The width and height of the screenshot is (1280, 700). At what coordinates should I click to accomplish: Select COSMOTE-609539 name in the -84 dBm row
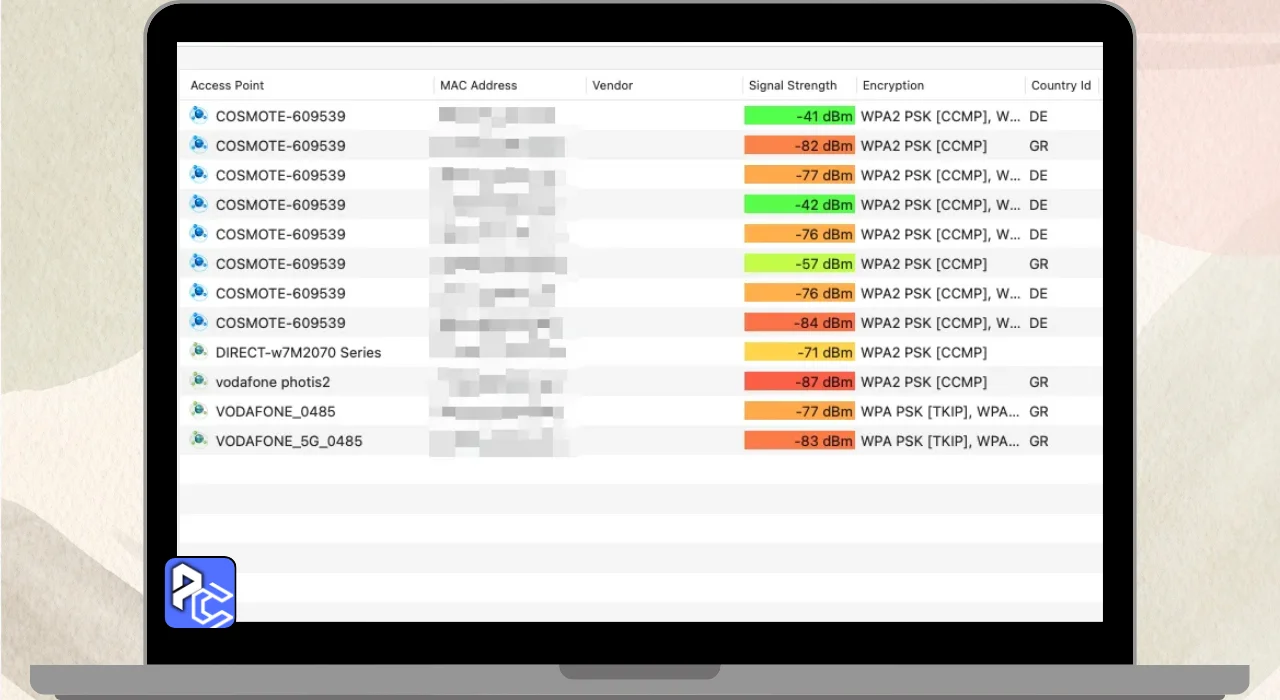[x=280, y=323]
